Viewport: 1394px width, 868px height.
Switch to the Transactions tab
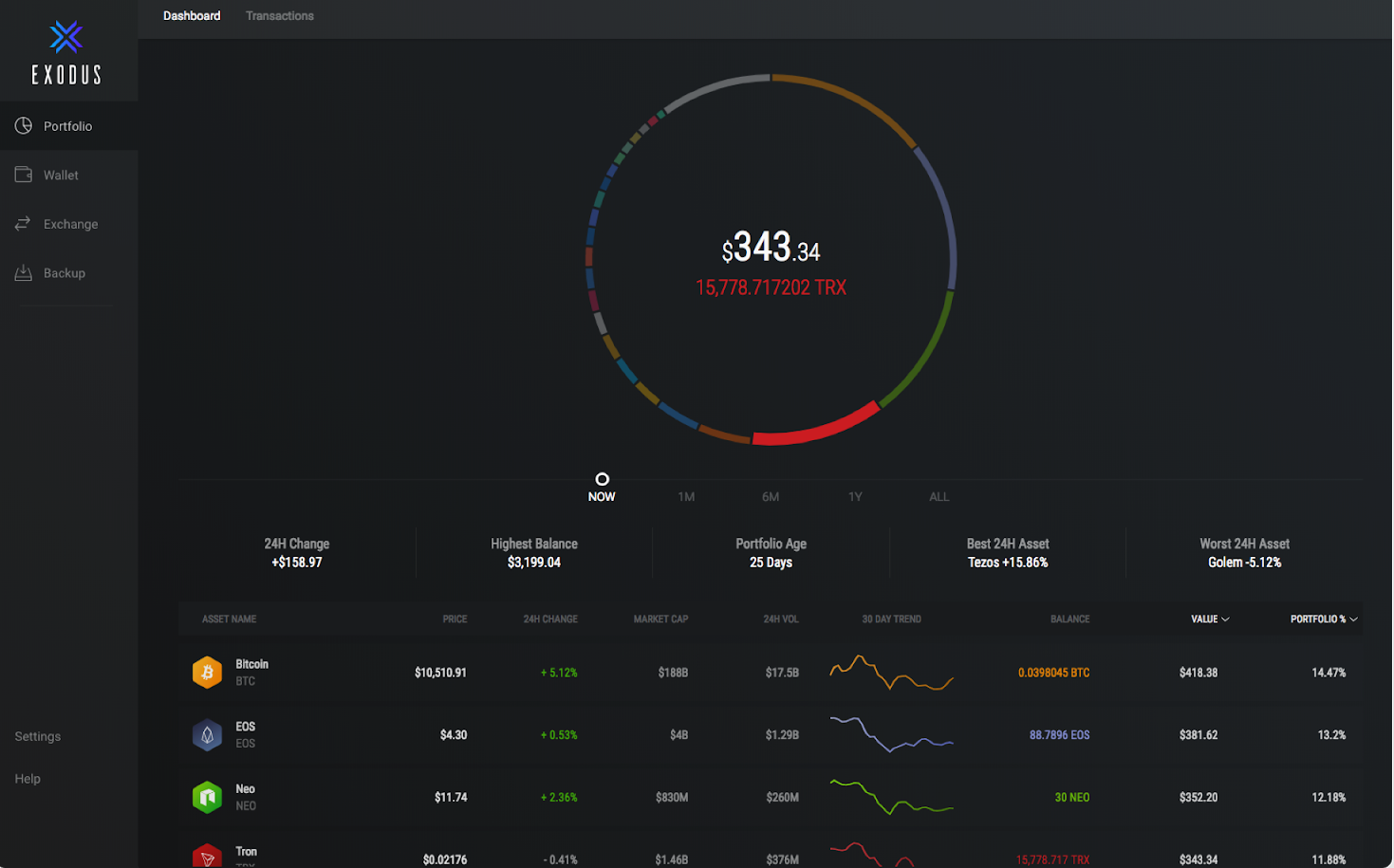[280, 16]
